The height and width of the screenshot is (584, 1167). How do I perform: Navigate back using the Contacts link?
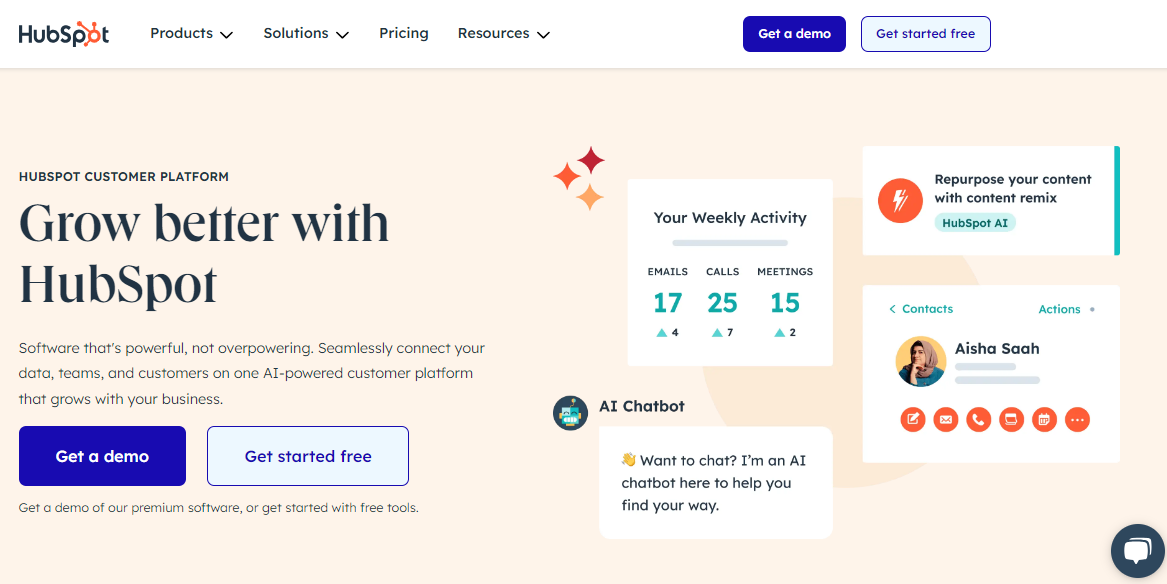tap(920, 309)
